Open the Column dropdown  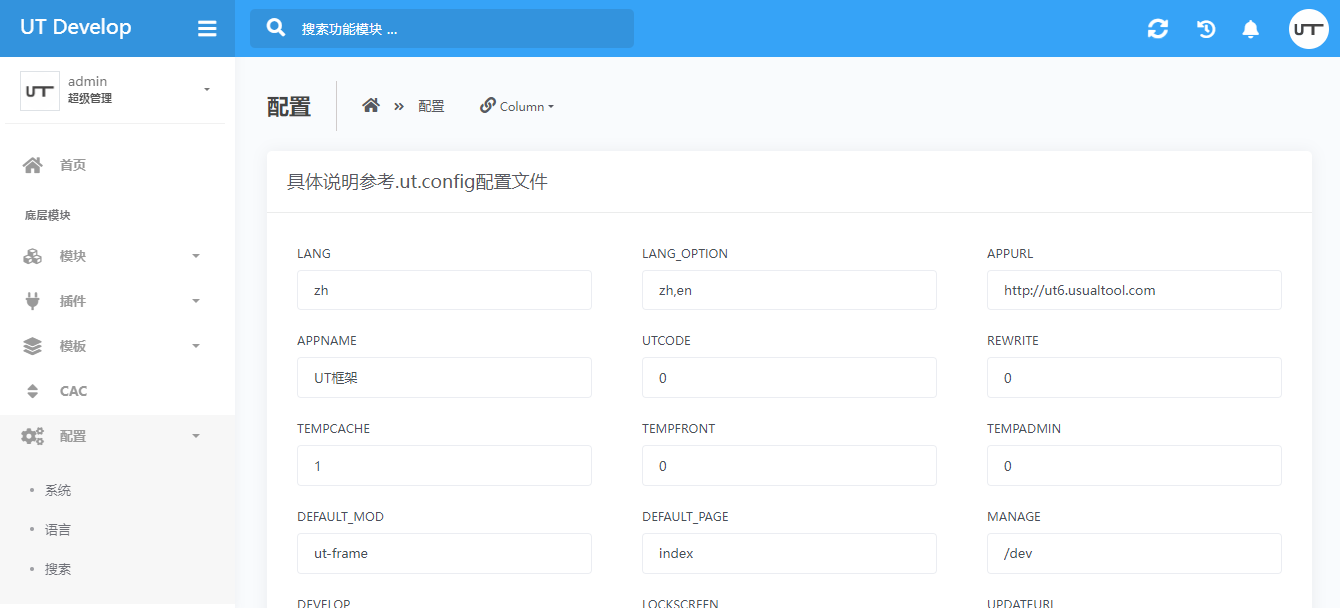click(517, 106)
